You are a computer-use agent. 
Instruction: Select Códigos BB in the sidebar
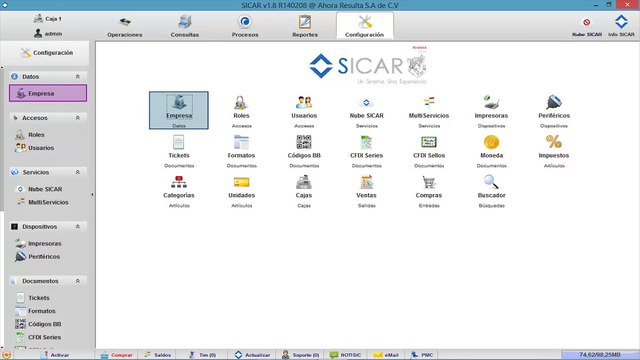click(x=38, y=324)
